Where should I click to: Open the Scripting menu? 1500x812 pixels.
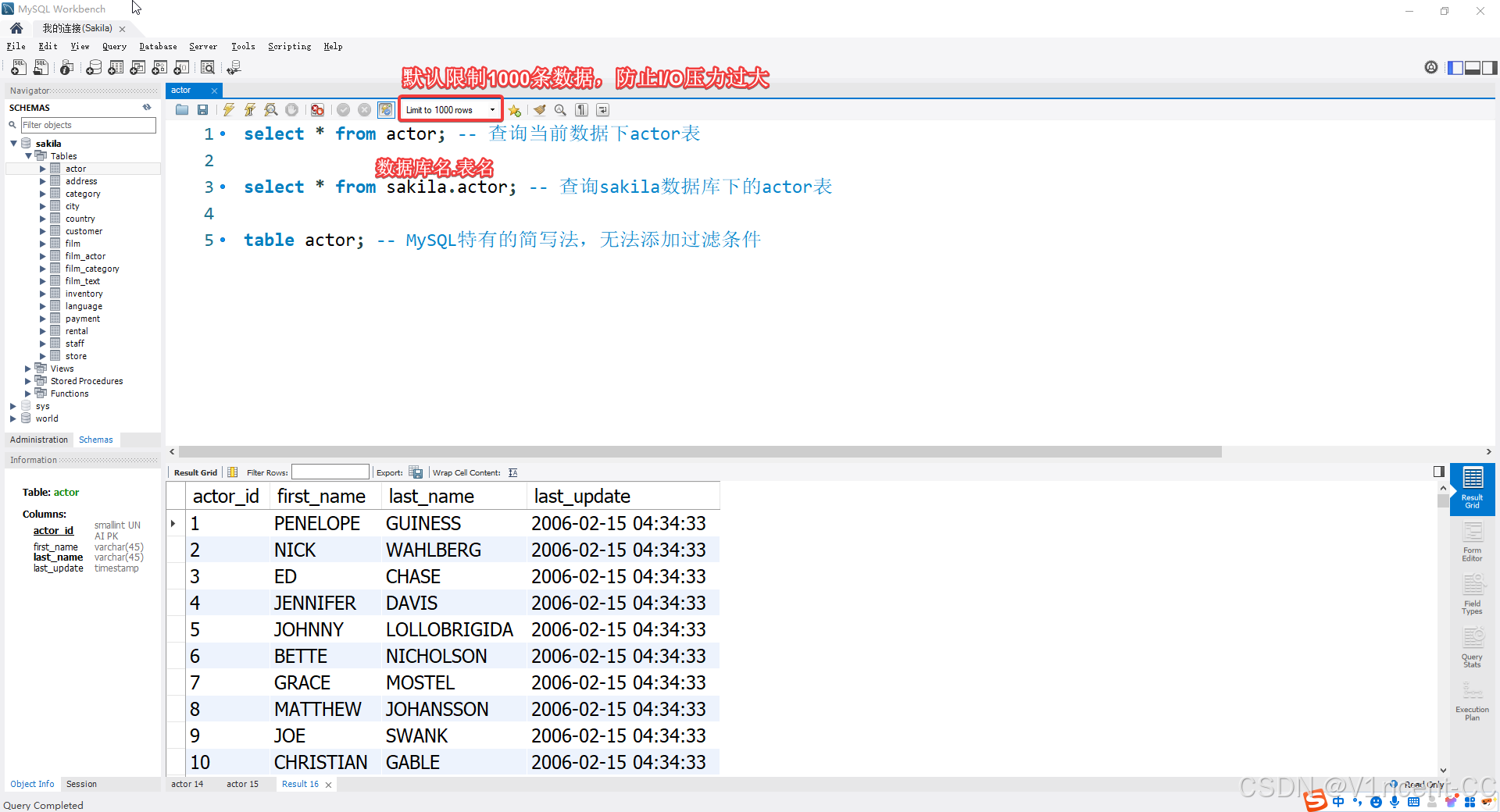[x=289, y=47]
